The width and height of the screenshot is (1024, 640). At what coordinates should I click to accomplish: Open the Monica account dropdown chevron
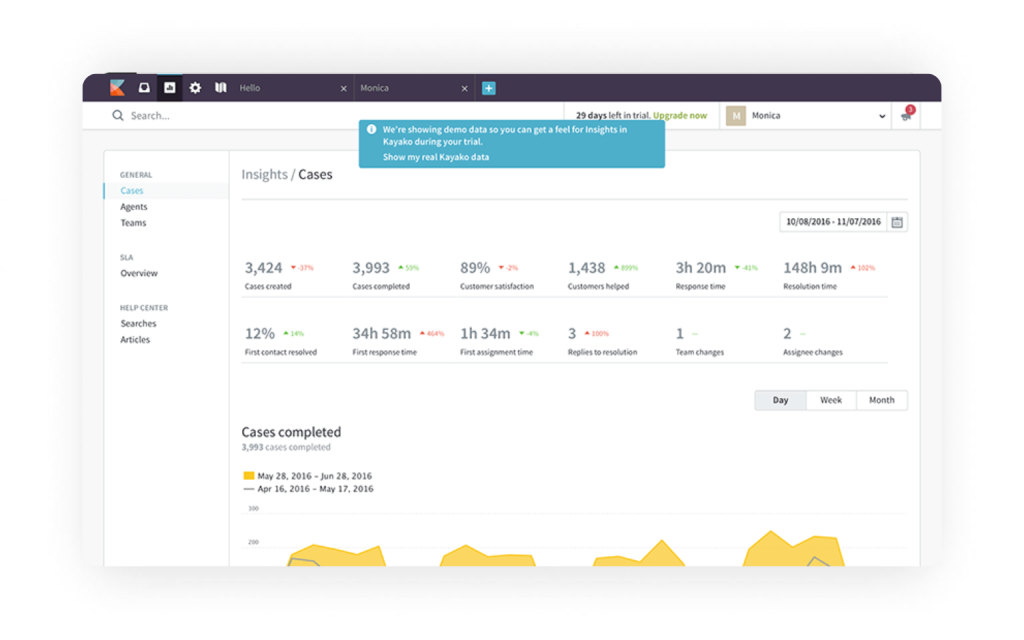pos(882,116)
